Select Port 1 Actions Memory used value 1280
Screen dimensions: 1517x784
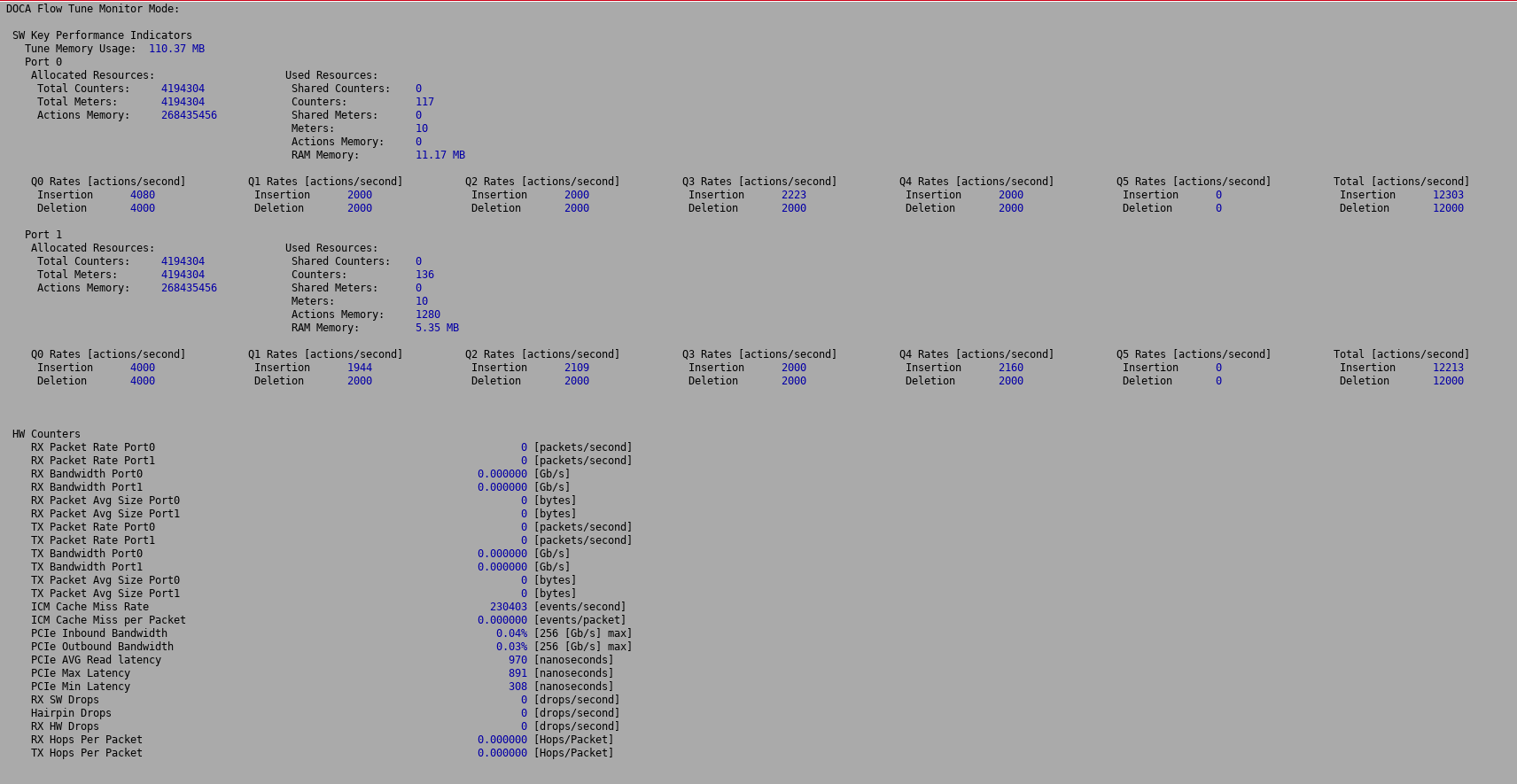click(428, 314)
